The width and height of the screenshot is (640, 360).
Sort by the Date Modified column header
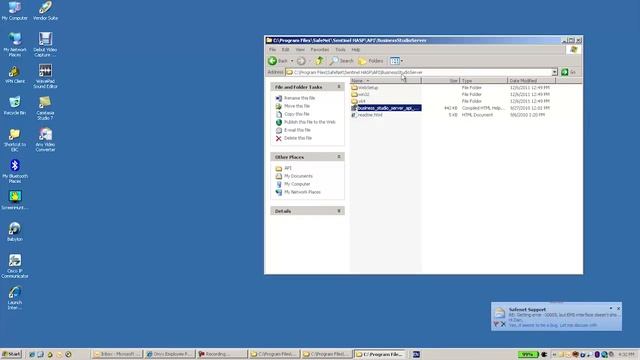tap(531, 81)
